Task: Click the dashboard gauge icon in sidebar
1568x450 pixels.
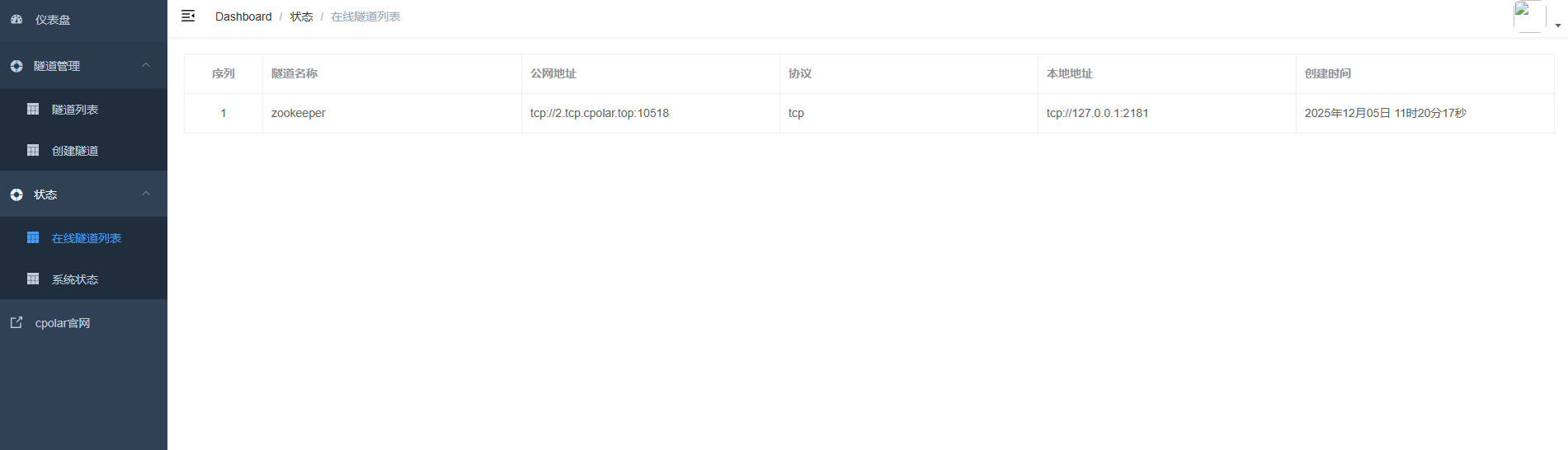Action: (16, 19)
